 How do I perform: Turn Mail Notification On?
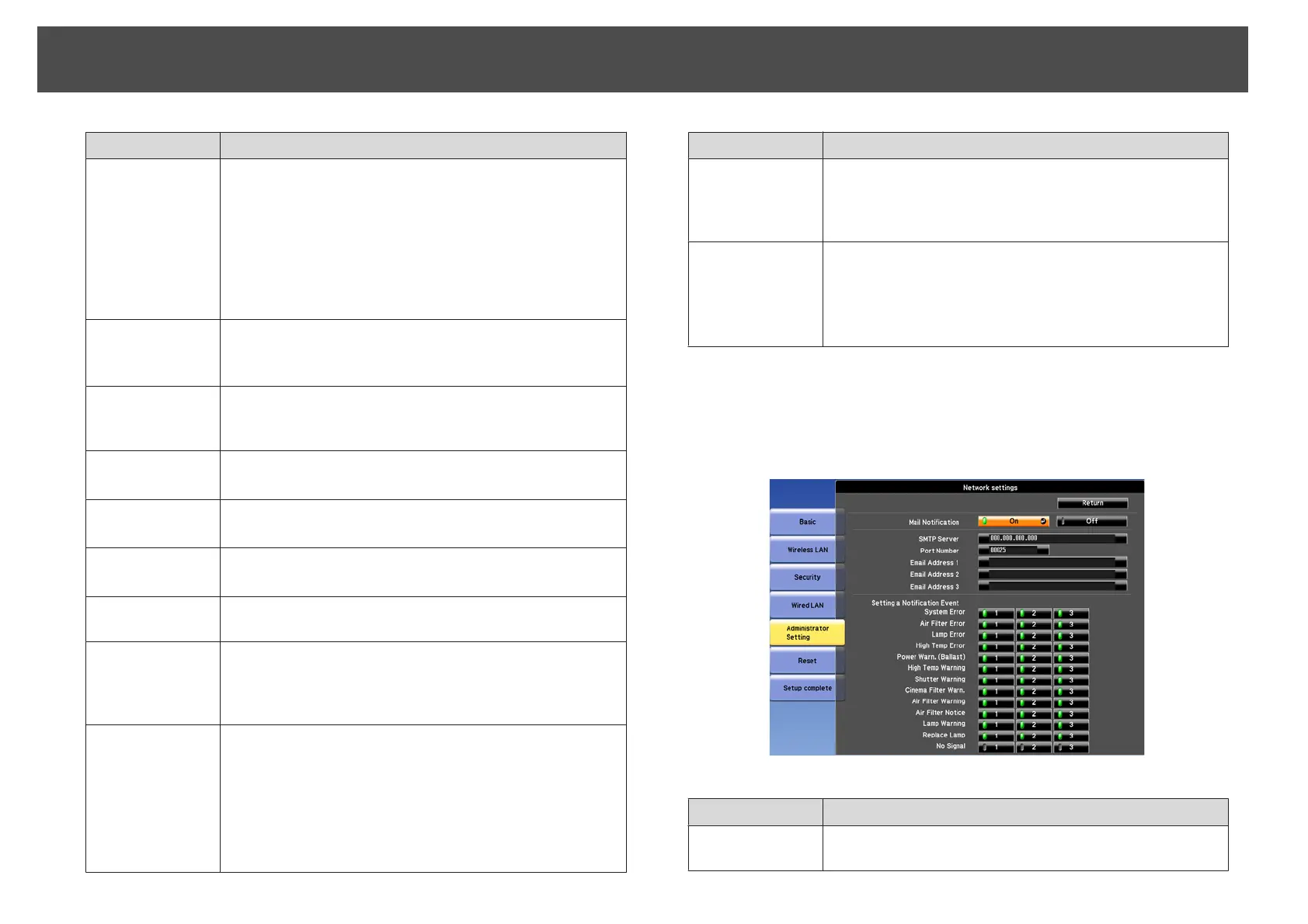click(x=1014, y=522)
